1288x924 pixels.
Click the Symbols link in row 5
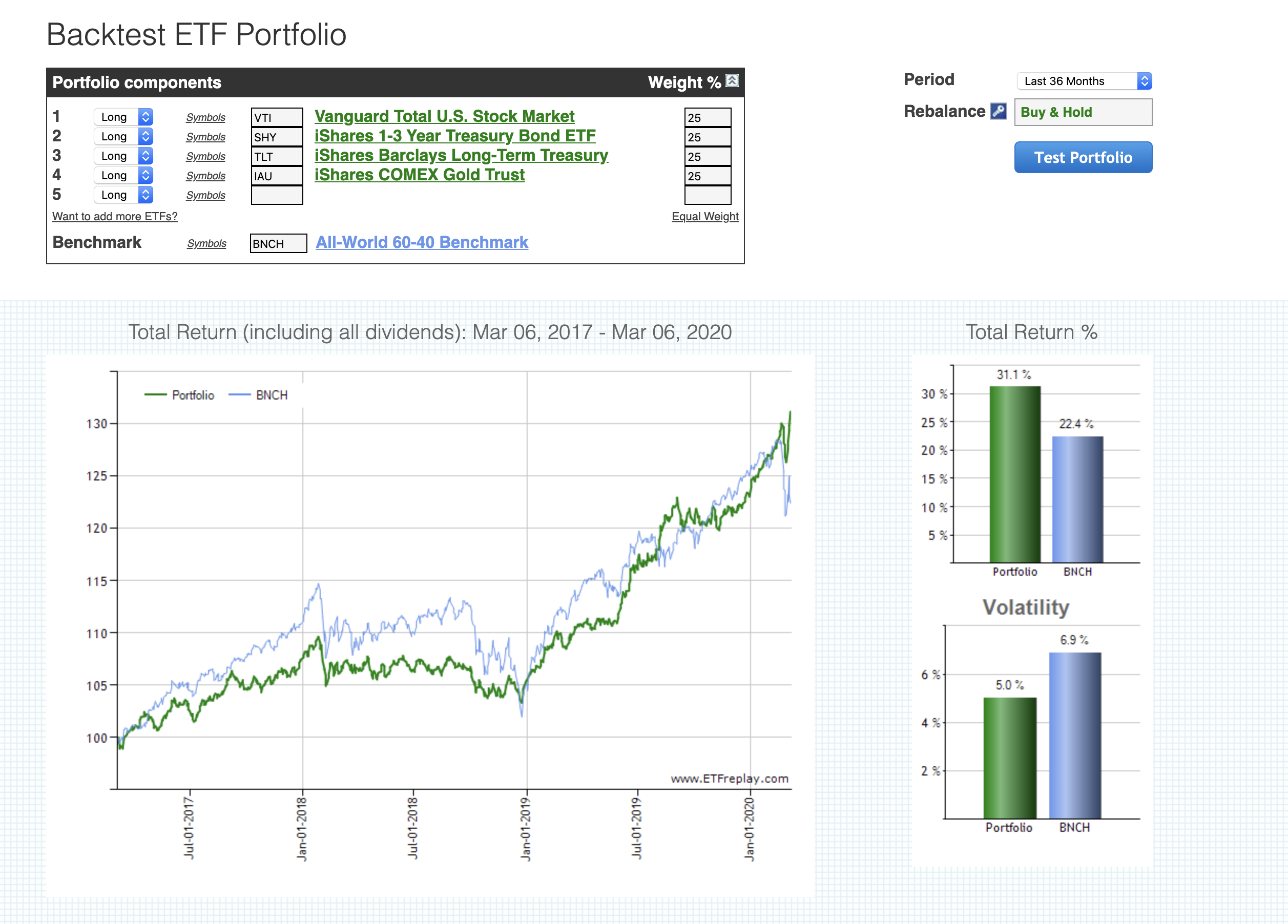(x=205, y=195)
